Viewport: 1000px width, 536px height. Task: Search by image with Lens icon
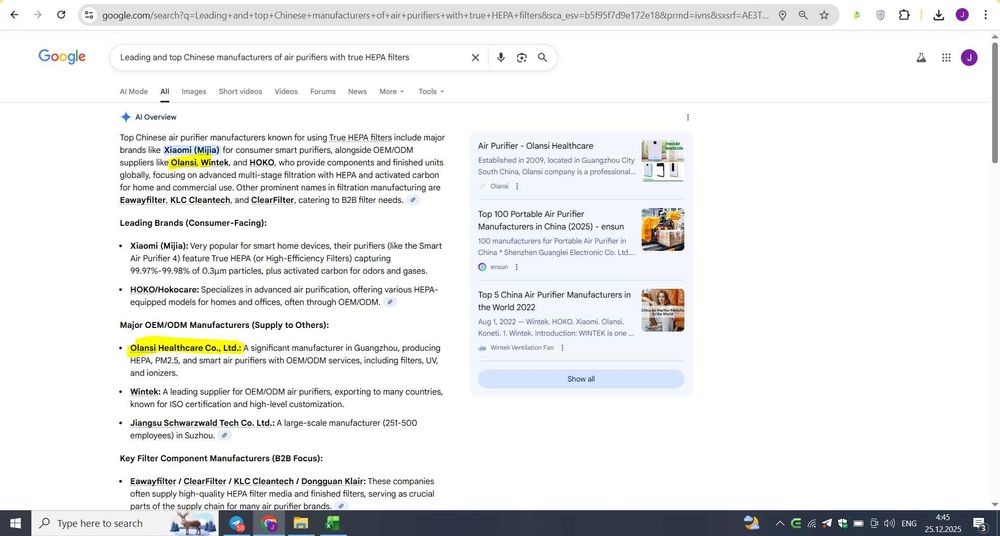[x=522, y=57]
